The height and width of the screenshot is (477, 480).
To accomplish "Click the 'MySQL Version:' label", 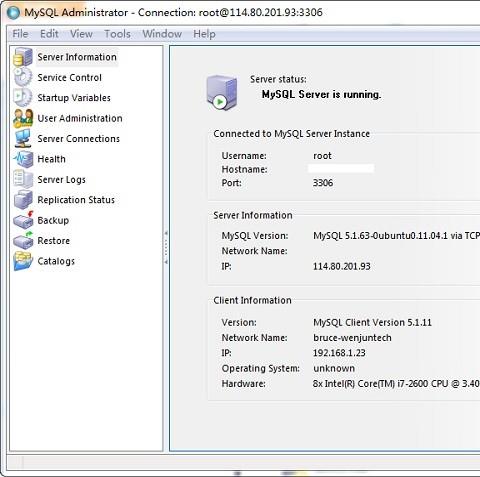I will point(255,236).
